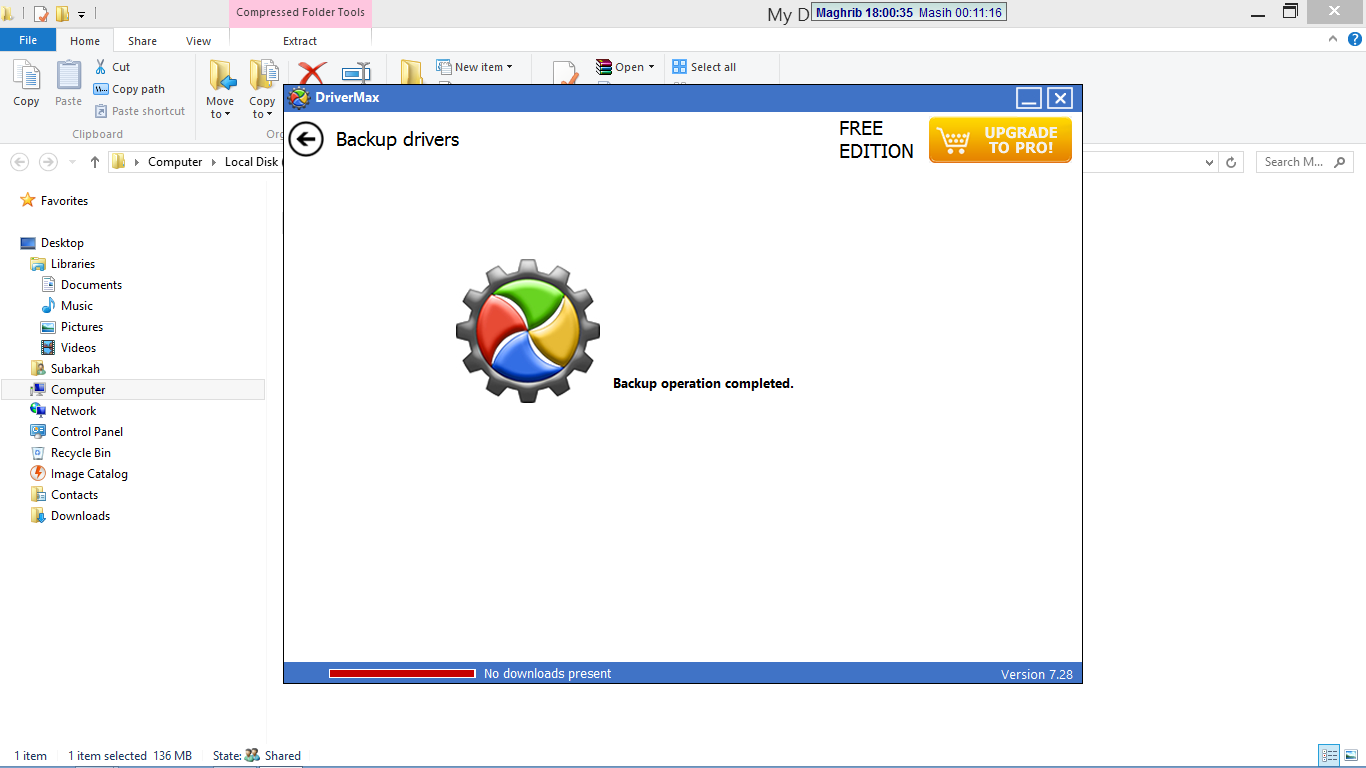1366x768 pixels.
Task: Collapse the Explorer ribbon chevron
Action: coord(1332,40)
